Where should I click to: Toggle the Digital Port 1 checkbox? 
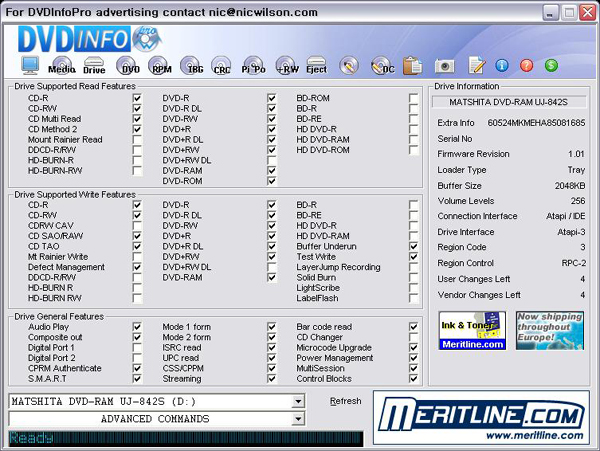137,347
